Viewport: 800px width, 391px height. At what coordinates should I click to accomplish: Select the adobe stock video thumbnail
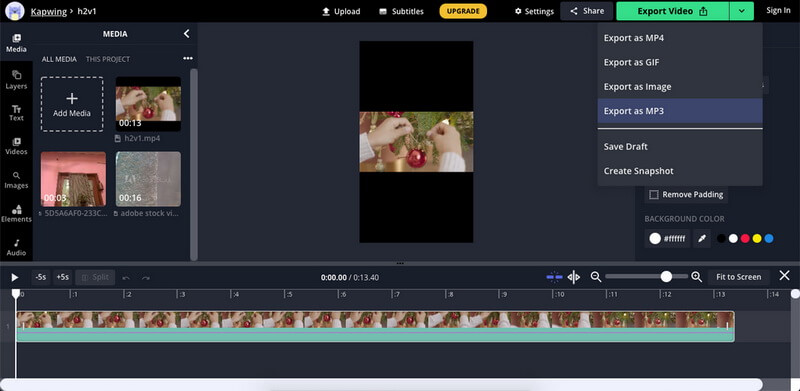click(148, 179)
